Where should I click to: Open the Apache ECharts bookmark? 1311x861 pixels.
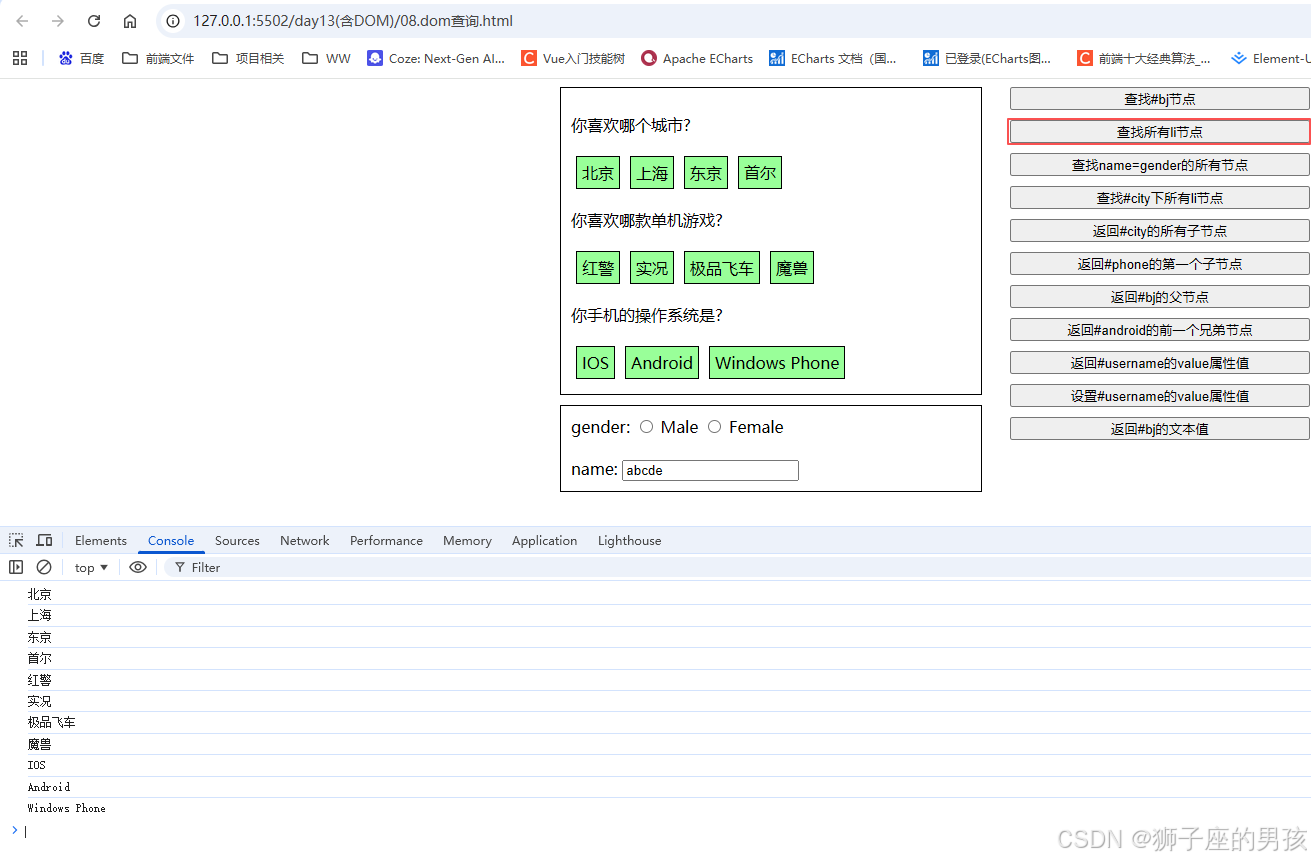(697, 58)
